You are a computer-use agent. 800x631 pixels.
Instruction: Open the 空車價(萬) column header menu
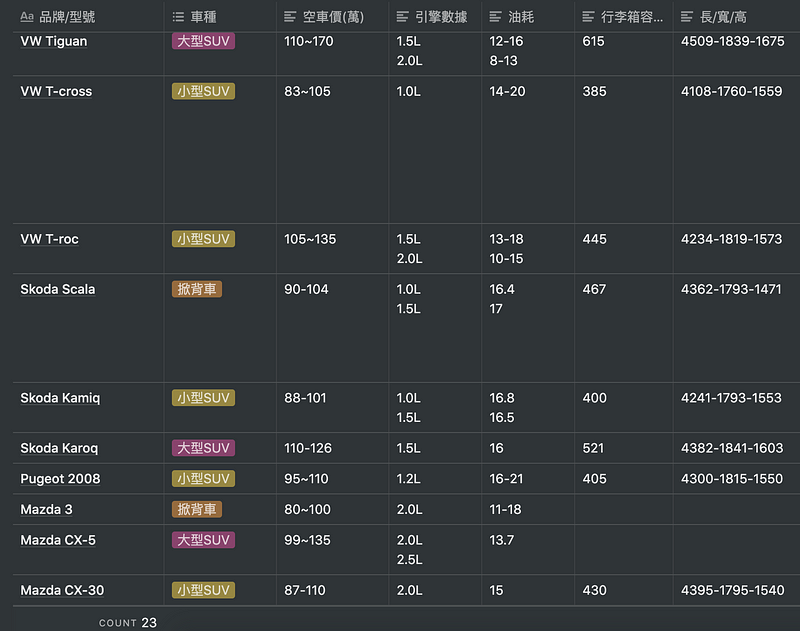coord(333,17)
